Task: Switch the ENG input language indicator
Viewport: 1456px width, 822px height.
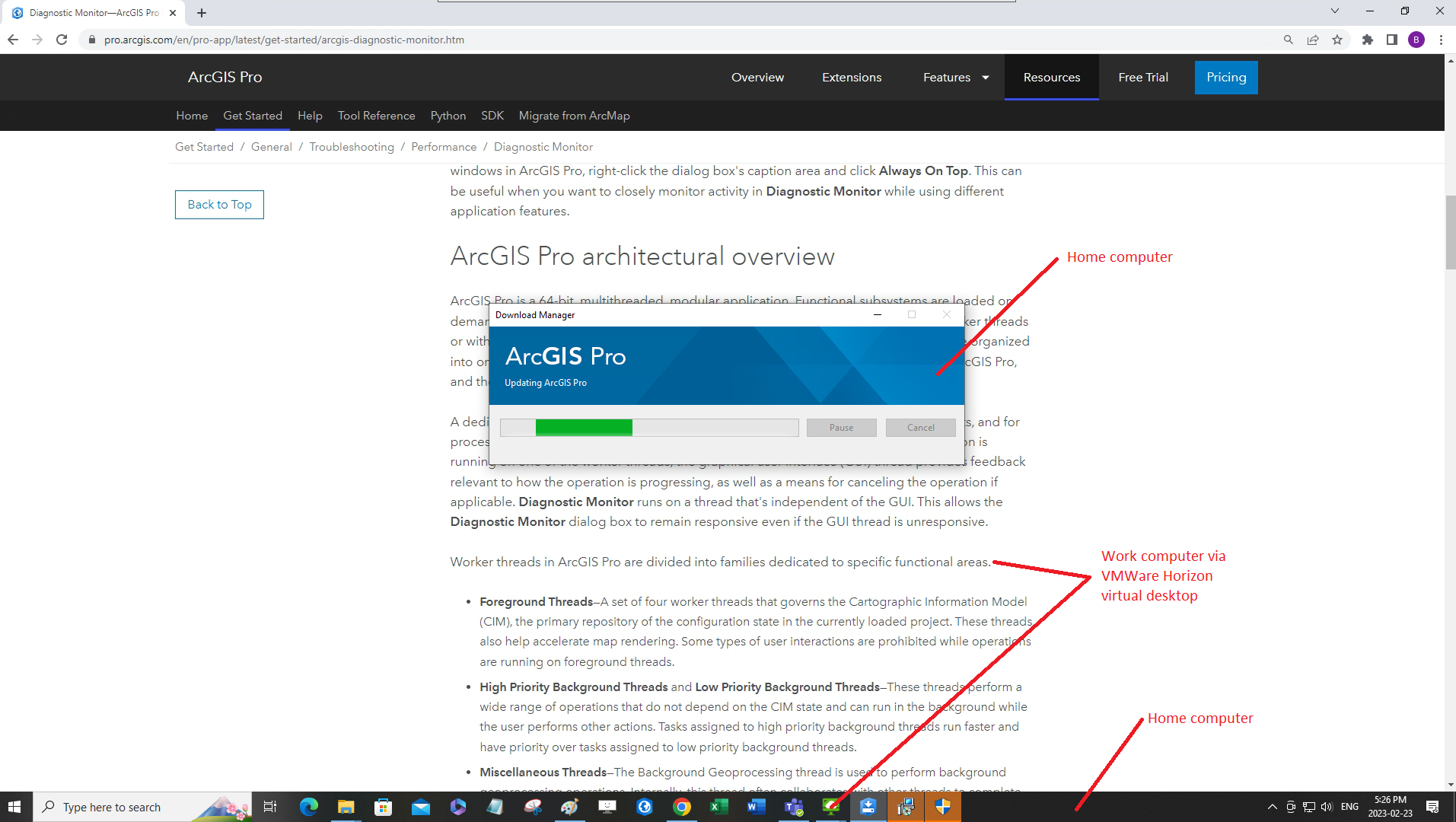Action: pos(1349,807)
